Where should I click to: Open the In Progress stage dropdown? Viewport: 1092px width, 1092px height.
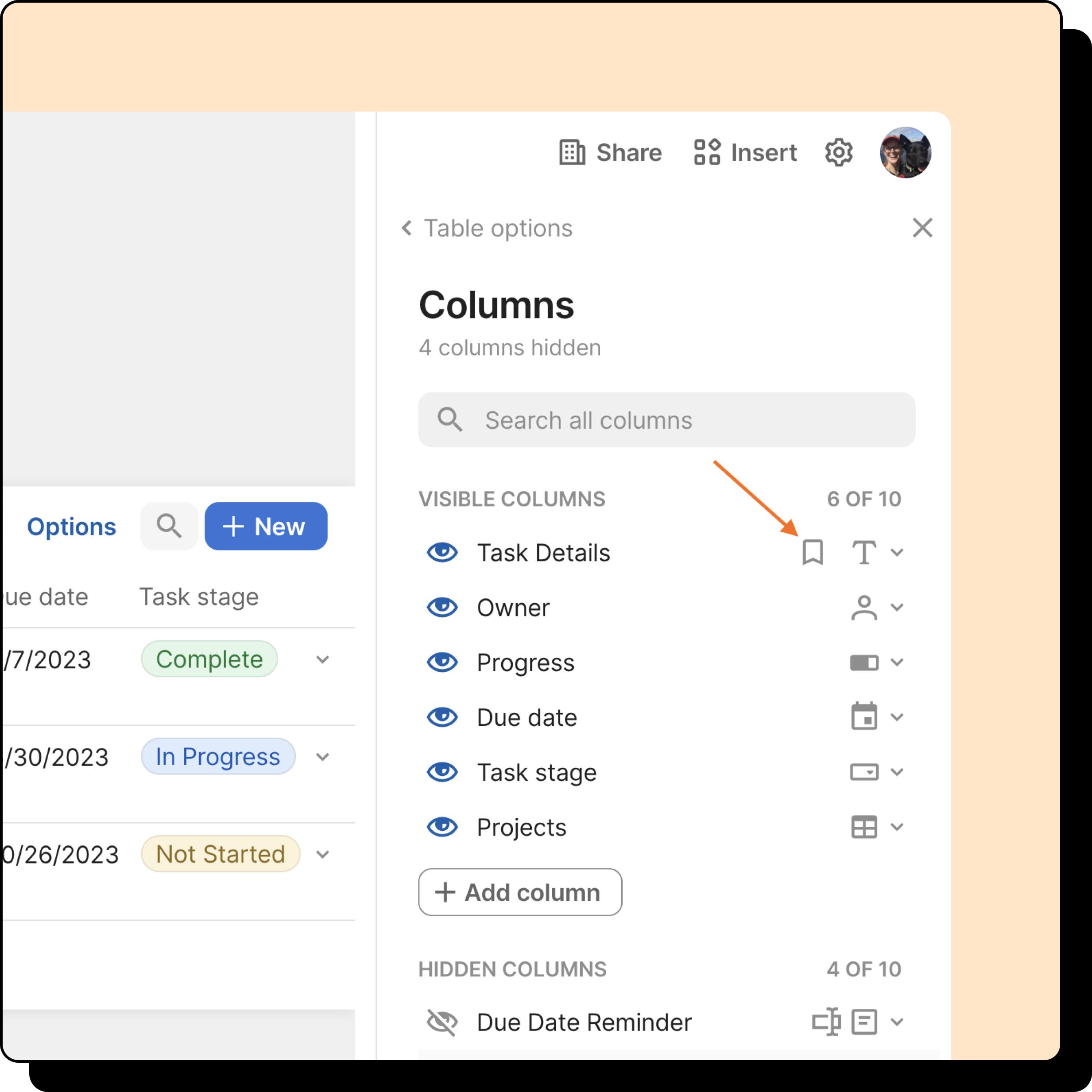coord(323,756)
